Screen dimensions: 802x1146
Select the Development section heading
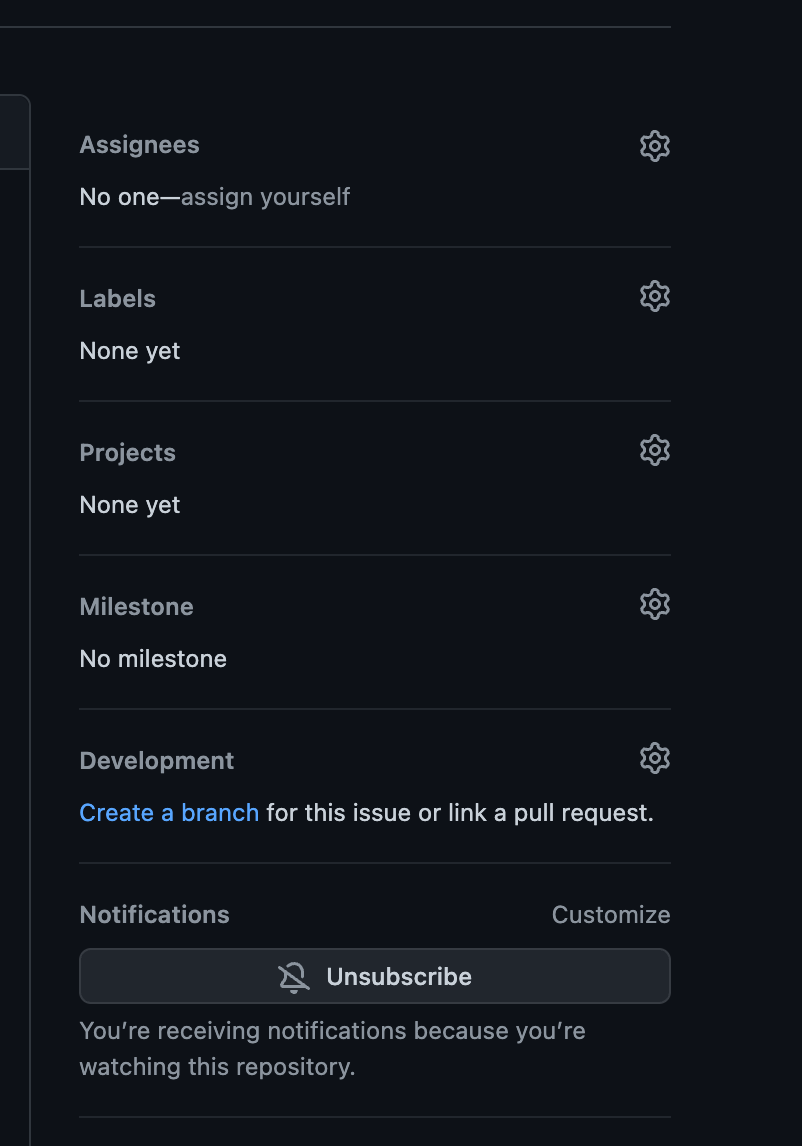coord(156,760)
